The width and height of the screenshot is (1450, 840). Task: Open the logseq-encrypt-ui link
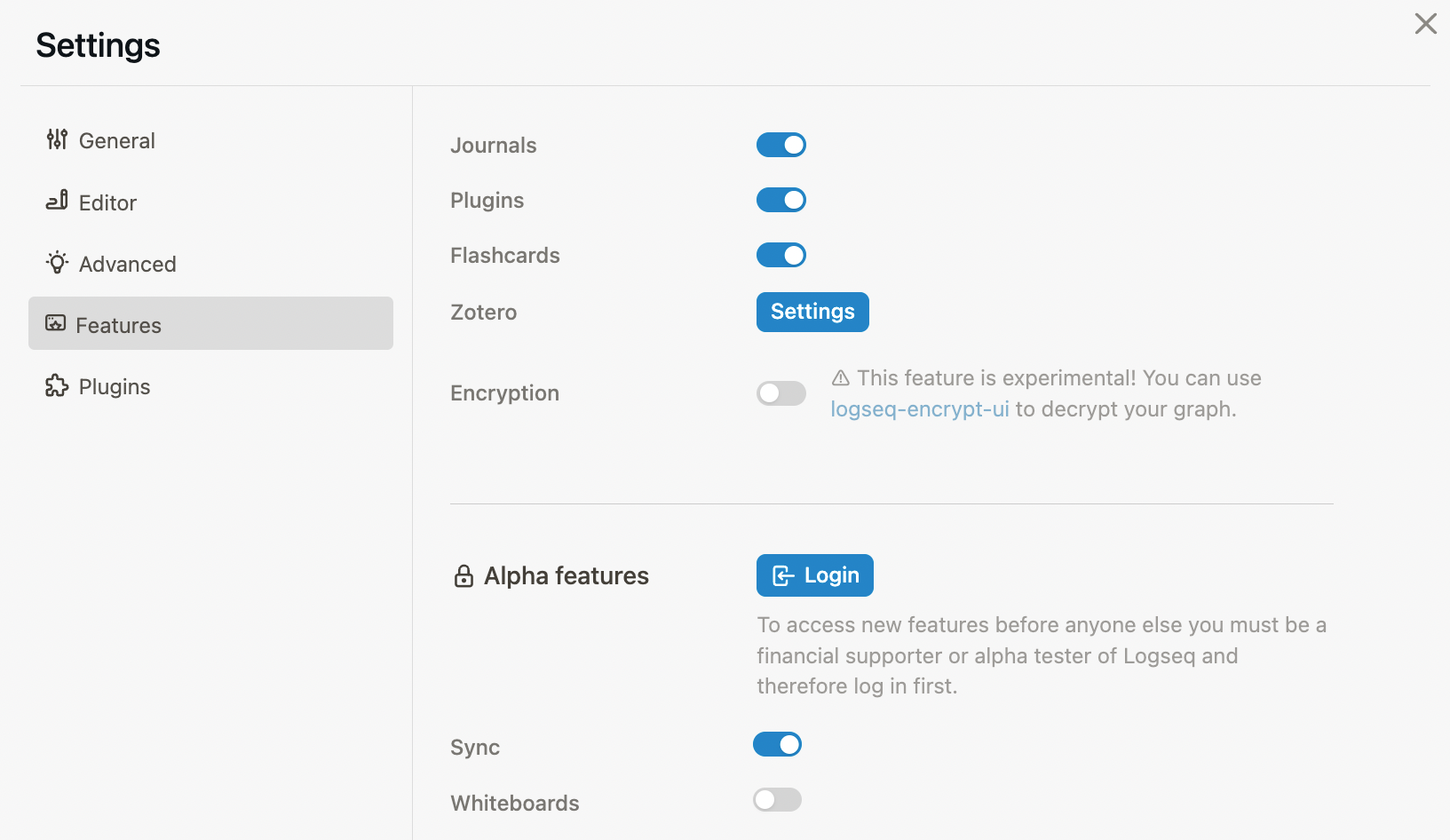pyautogui.click(x=920, y=409)
